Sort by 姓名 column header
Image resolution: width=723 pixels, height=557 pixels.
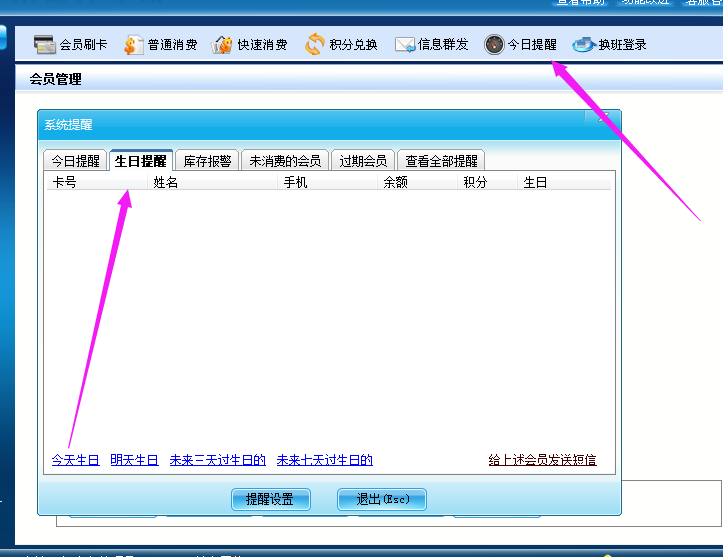213,182
